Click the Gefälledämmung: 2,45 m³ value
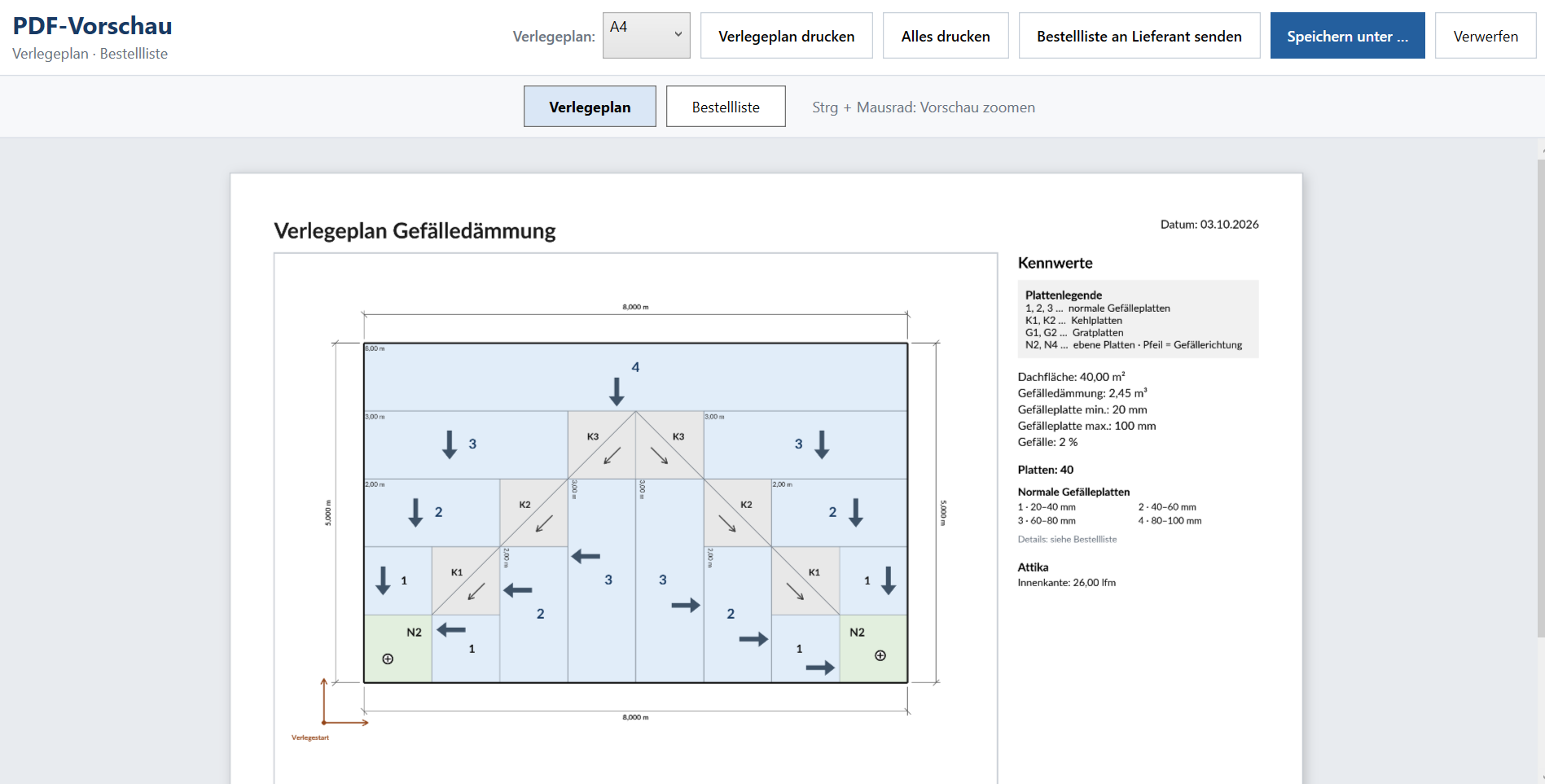The image size is (1545, 784). (1082, 393)
